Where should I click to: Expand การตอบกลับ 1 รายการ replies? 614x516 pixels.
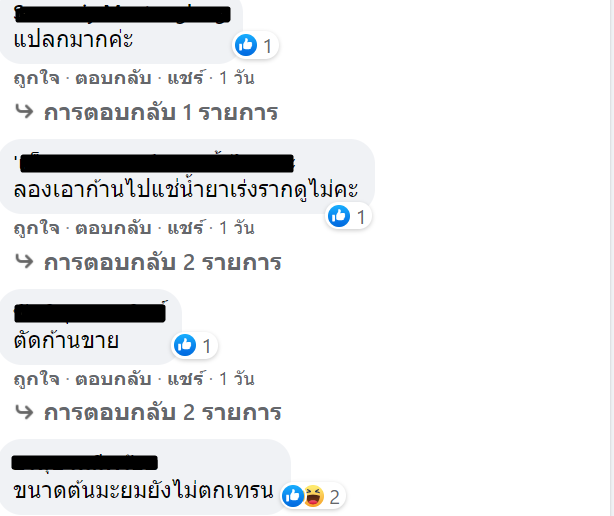[x=161, y=113]
